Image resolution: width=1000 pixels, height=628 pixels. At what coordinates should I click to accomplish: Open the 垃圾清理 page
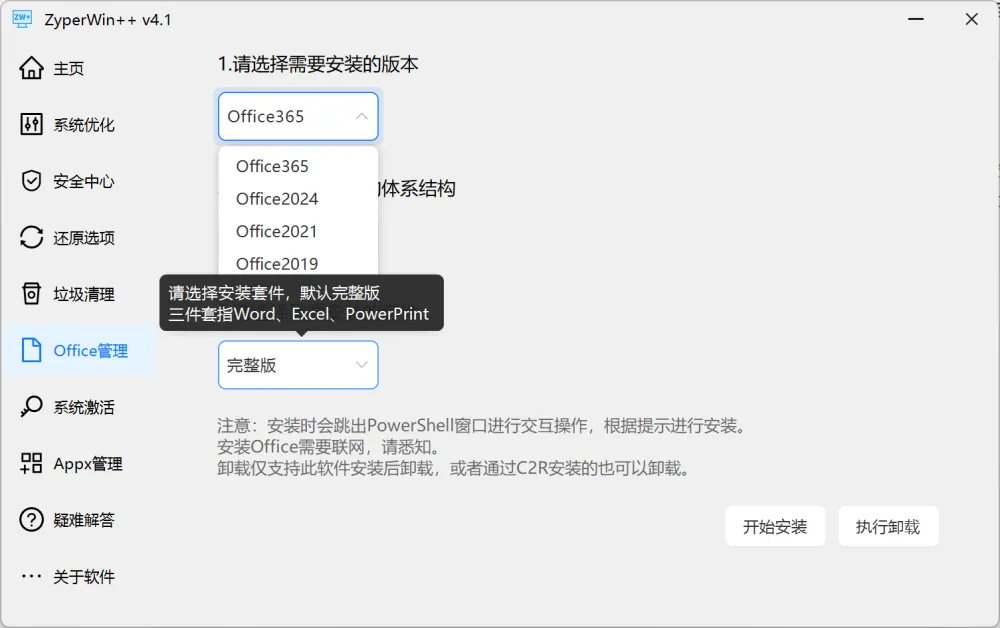coord(84,295)
